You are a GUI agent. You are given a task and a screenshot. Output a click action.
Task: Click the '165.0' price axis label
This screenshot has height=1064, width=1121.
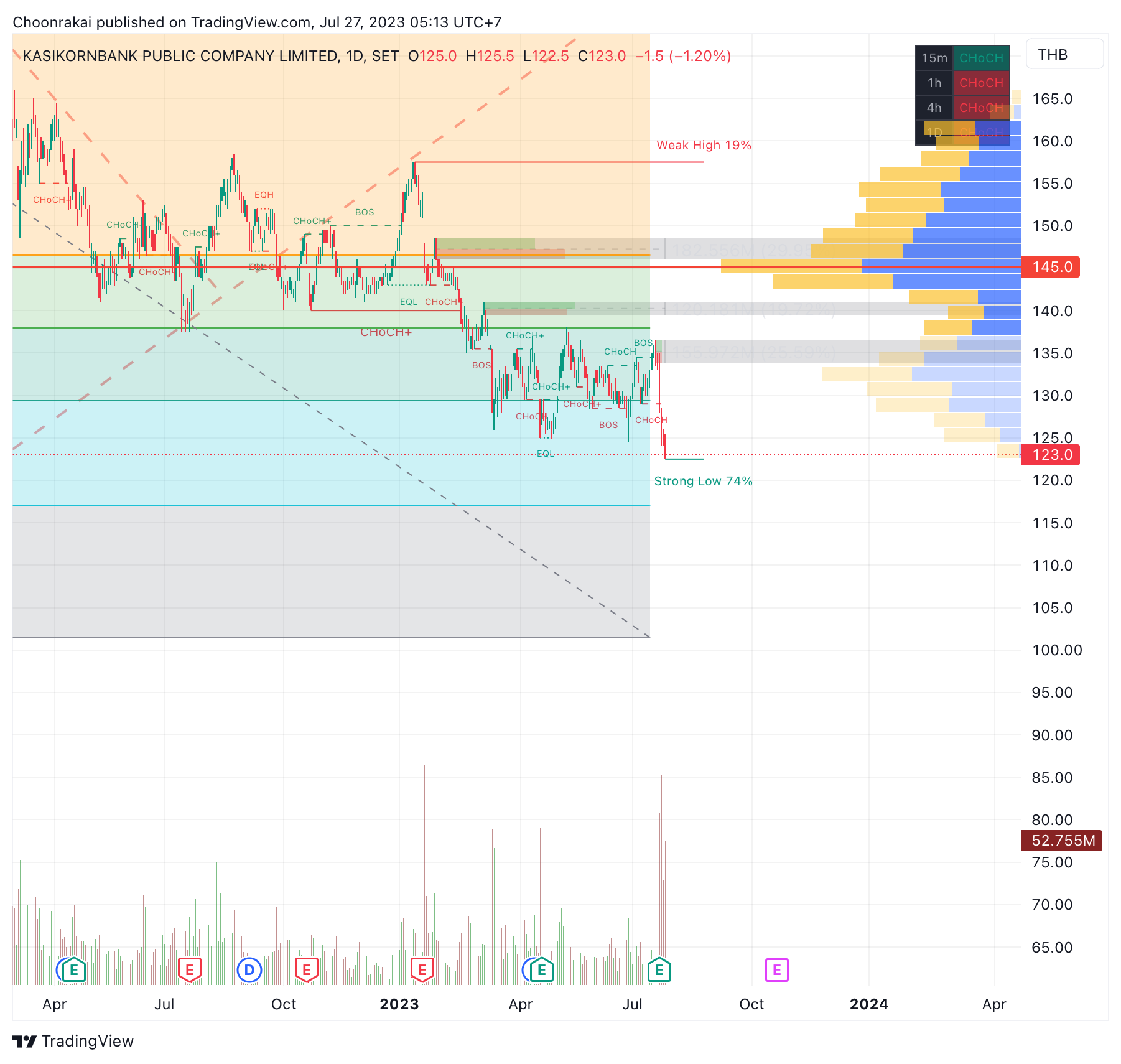[1053, 99]
